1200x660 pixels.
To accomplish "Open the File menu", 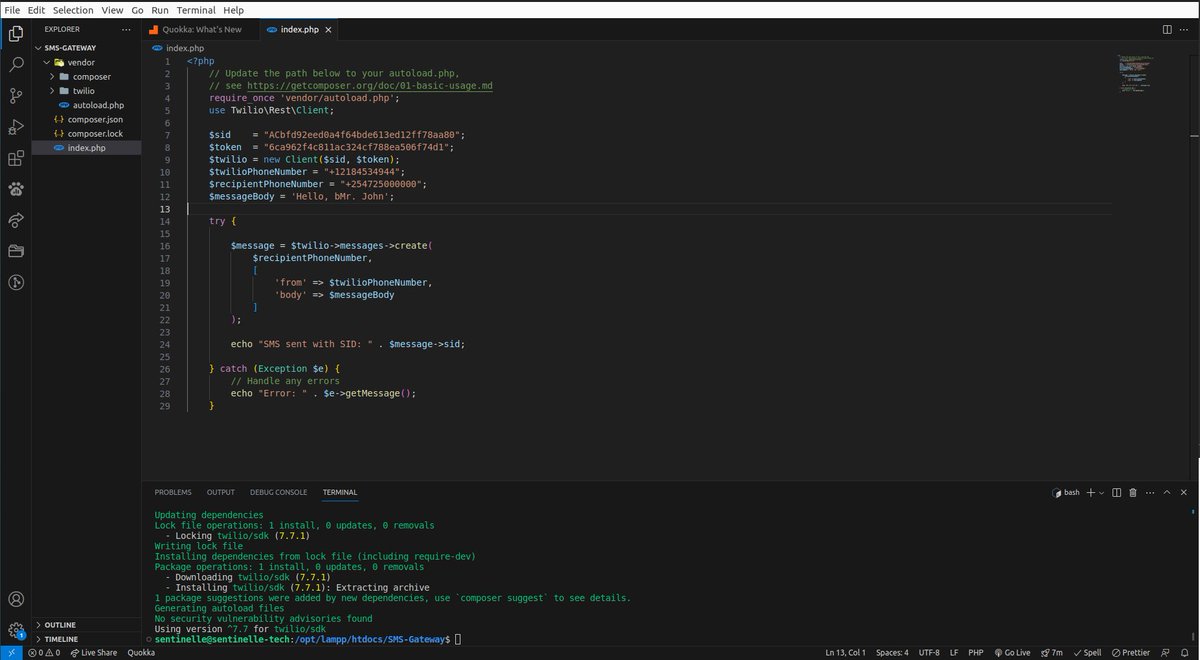I will (12, 10).
